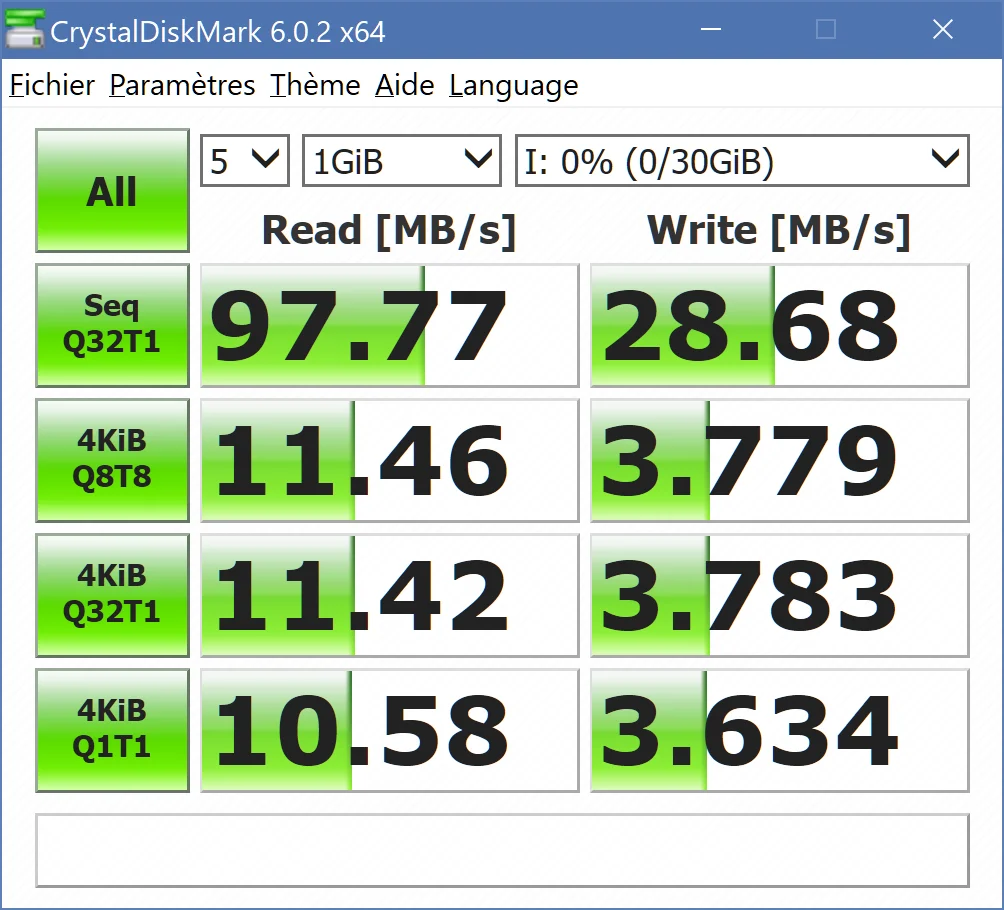Open the Aide menu
Image resolution: width=1004 pixels, height=910 pixels.
pyautogui.click(x=405, y=85)
